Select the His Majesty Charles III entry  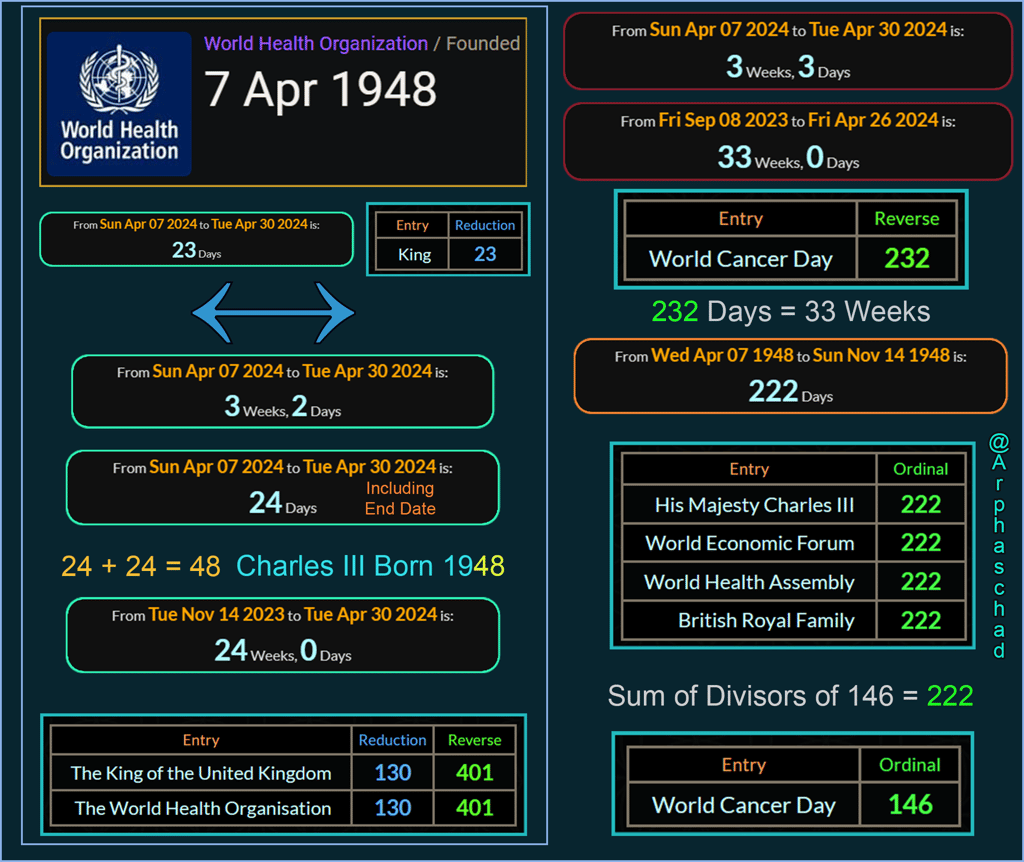(x=749, y=505)
